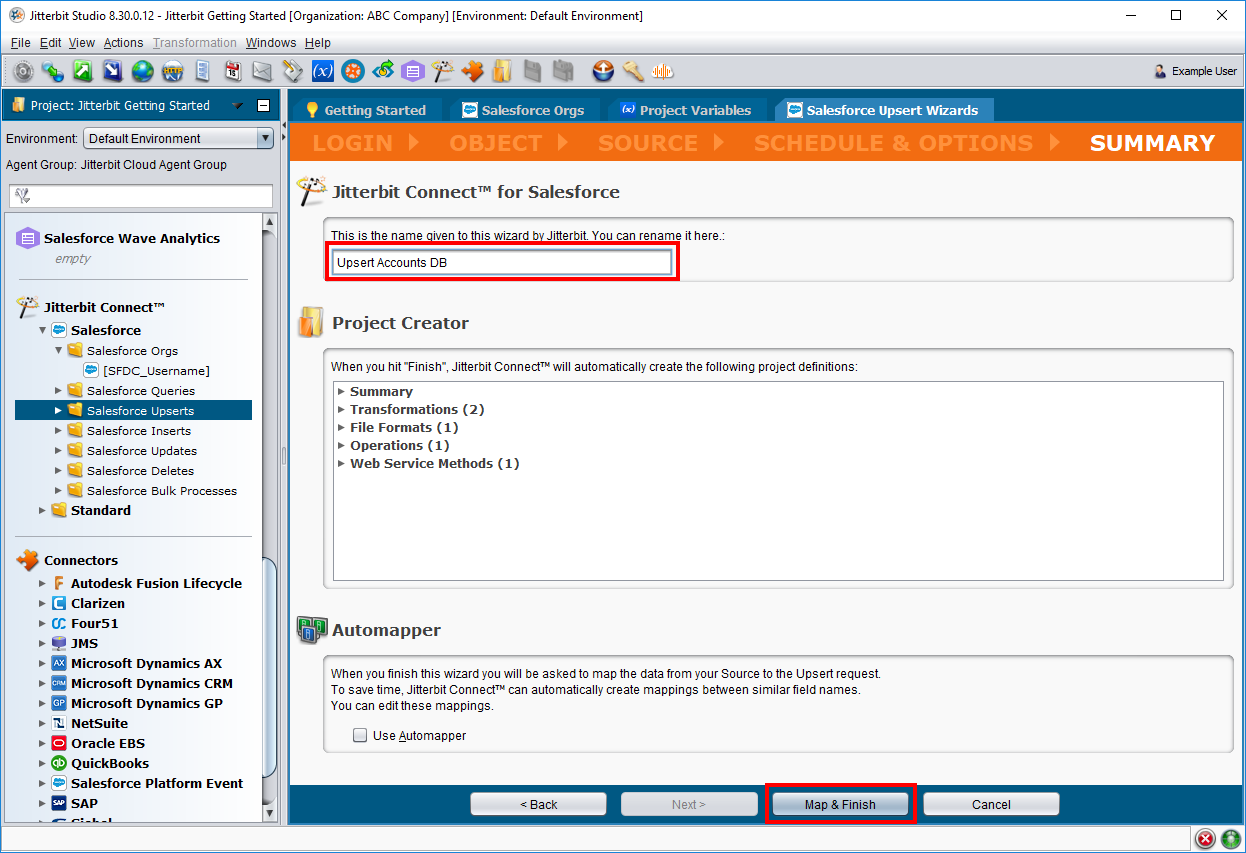The width and height of the screenshot is (1246, 853).
Task: Expand the NetSuite connector node
Action: [42, 723]
